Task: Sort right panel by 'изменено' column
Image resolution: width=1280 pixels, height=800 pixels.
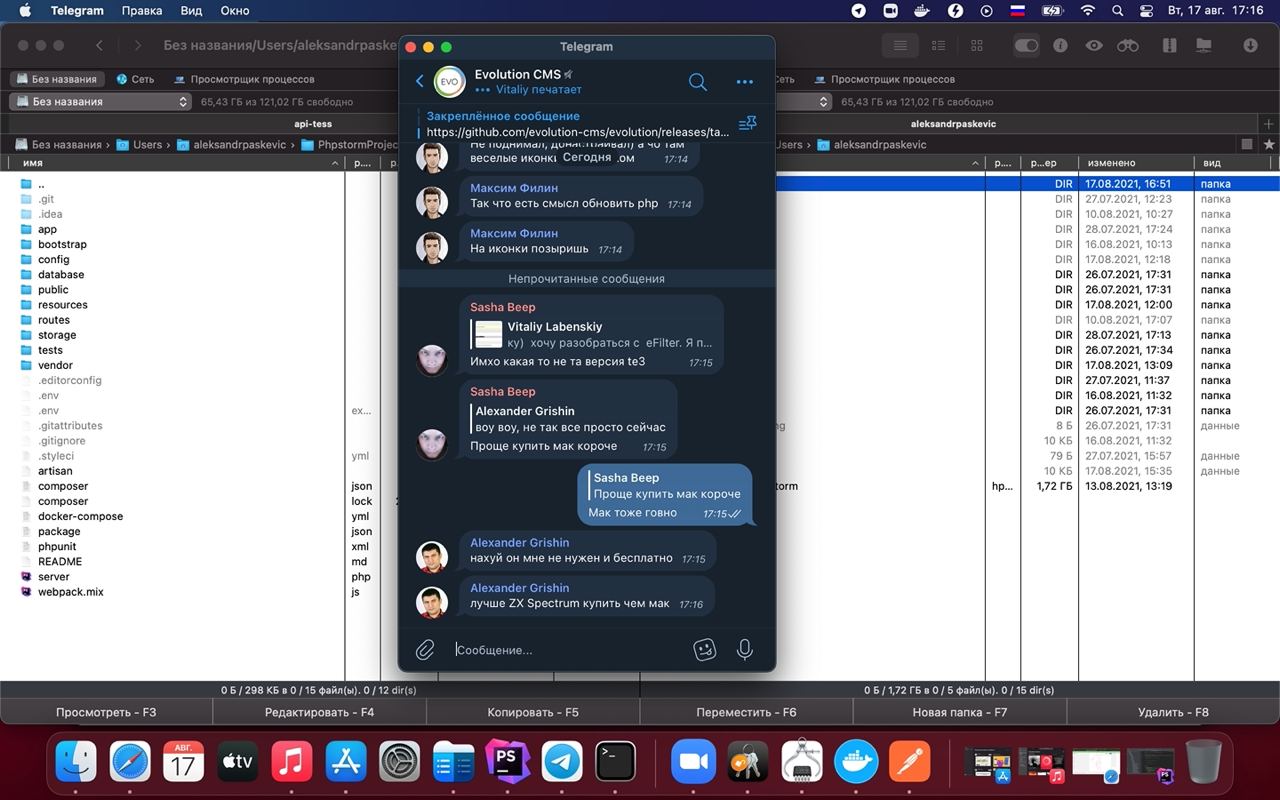Action: 1137,163
